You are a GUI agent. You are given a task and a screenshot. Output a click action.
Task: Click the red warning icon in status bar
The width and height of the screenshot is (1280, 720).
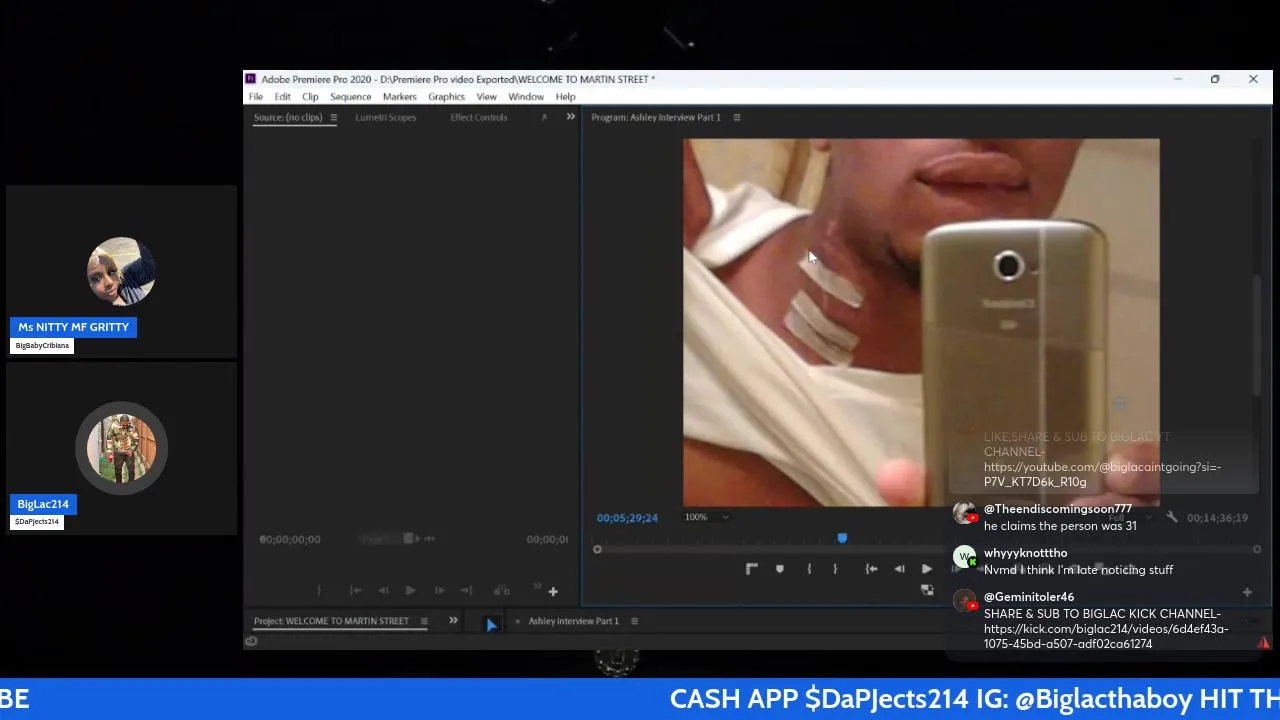coord(1264,642)
